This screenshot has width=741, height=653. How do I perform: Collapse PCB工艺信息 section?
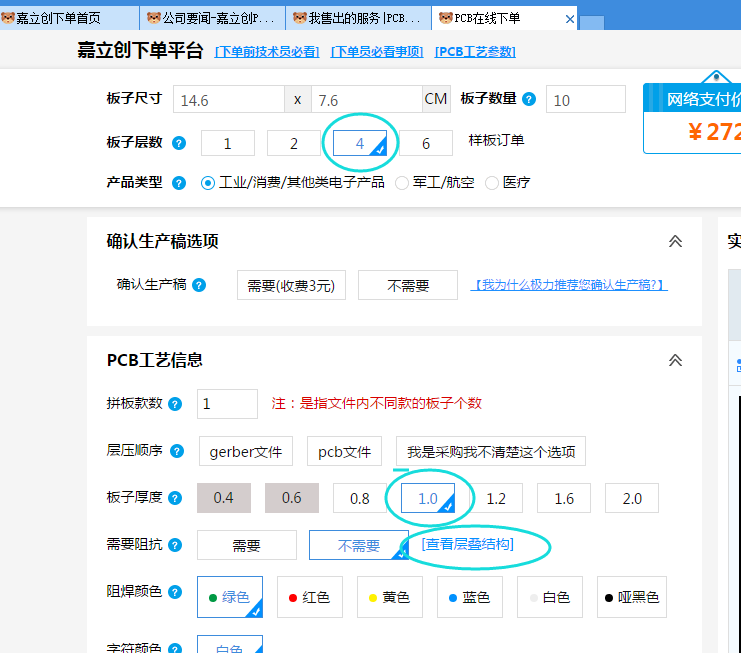coord(675,361)
